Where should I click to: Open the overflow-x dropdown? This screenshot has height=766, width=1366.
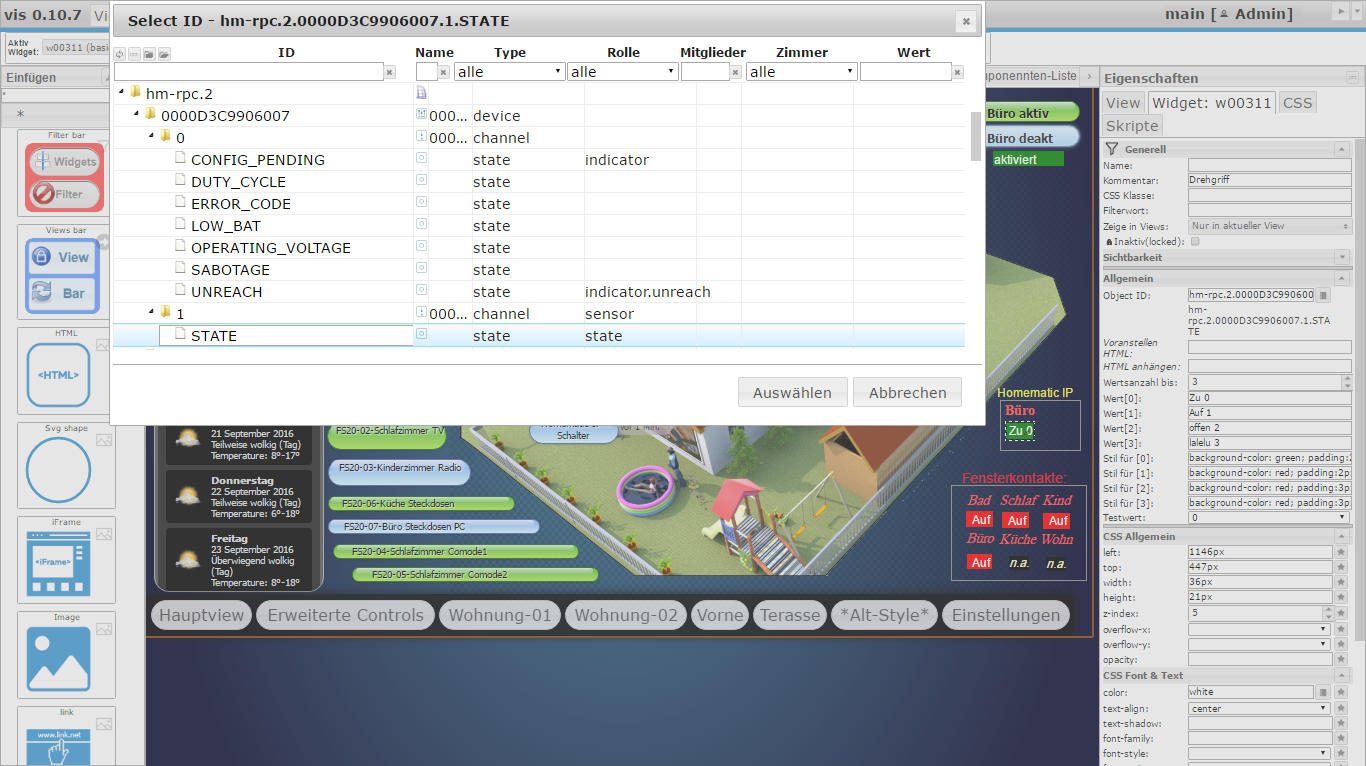pyautogui.click(x=1260, y=629)
